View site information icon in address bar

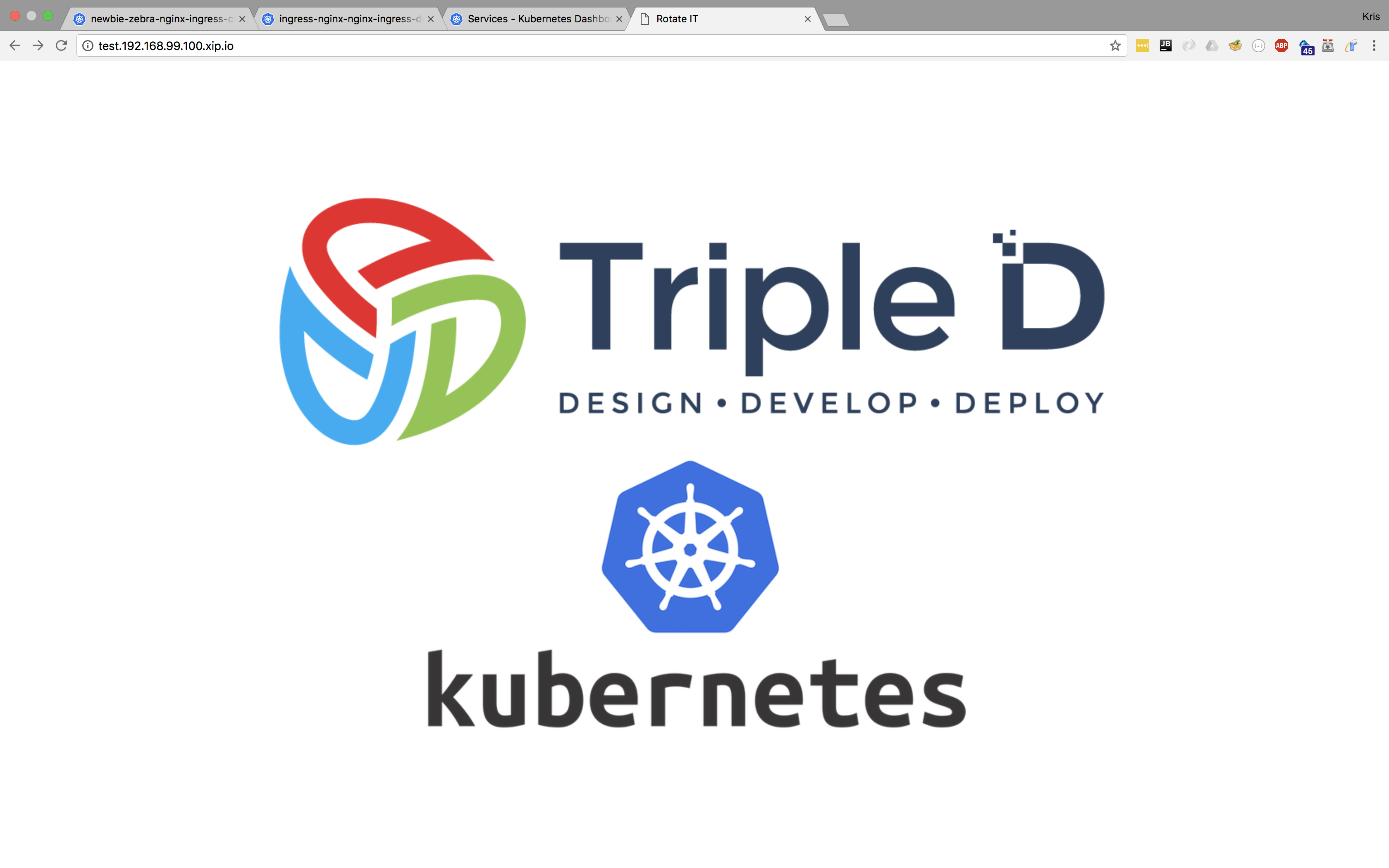click(88, 45)
